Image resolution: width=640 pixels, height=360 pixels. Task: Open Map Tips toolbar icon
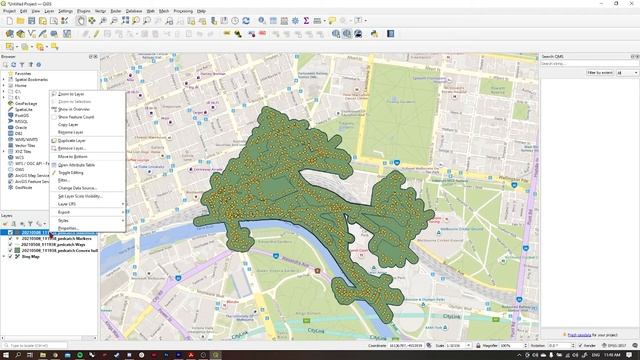click(x=331, y=21)
